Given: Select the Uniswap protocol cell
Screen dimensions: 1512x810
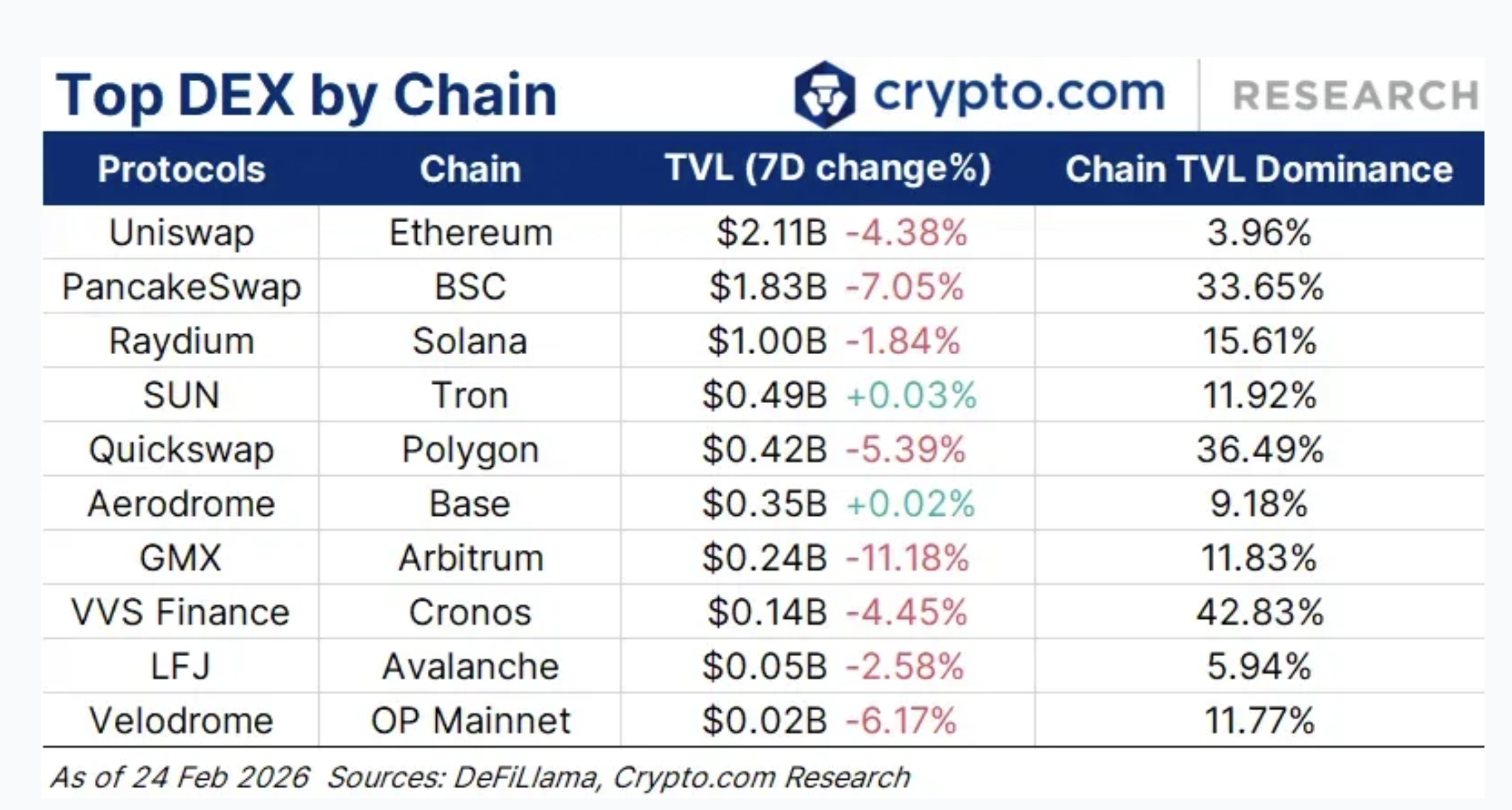Looking at the screenshot, I should click(x=182, y=232).
